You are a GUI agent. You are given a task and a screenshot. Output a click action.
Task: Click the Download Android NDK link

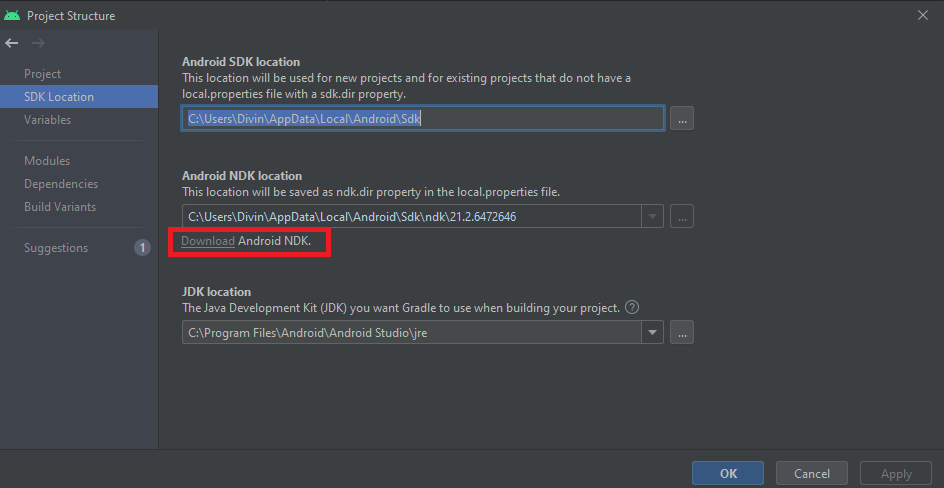click(208, 241)
